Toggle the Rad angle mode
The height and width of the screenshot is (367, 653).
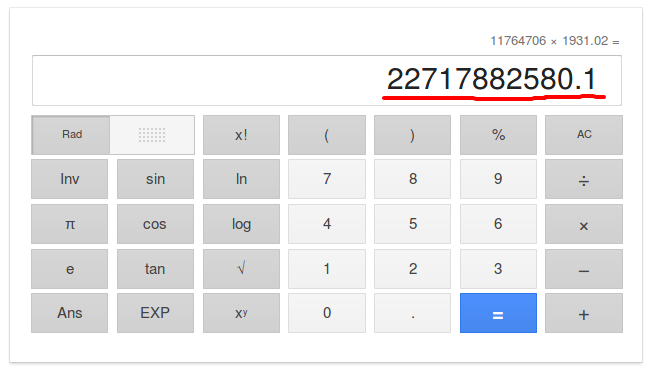(x=71, y=135)
